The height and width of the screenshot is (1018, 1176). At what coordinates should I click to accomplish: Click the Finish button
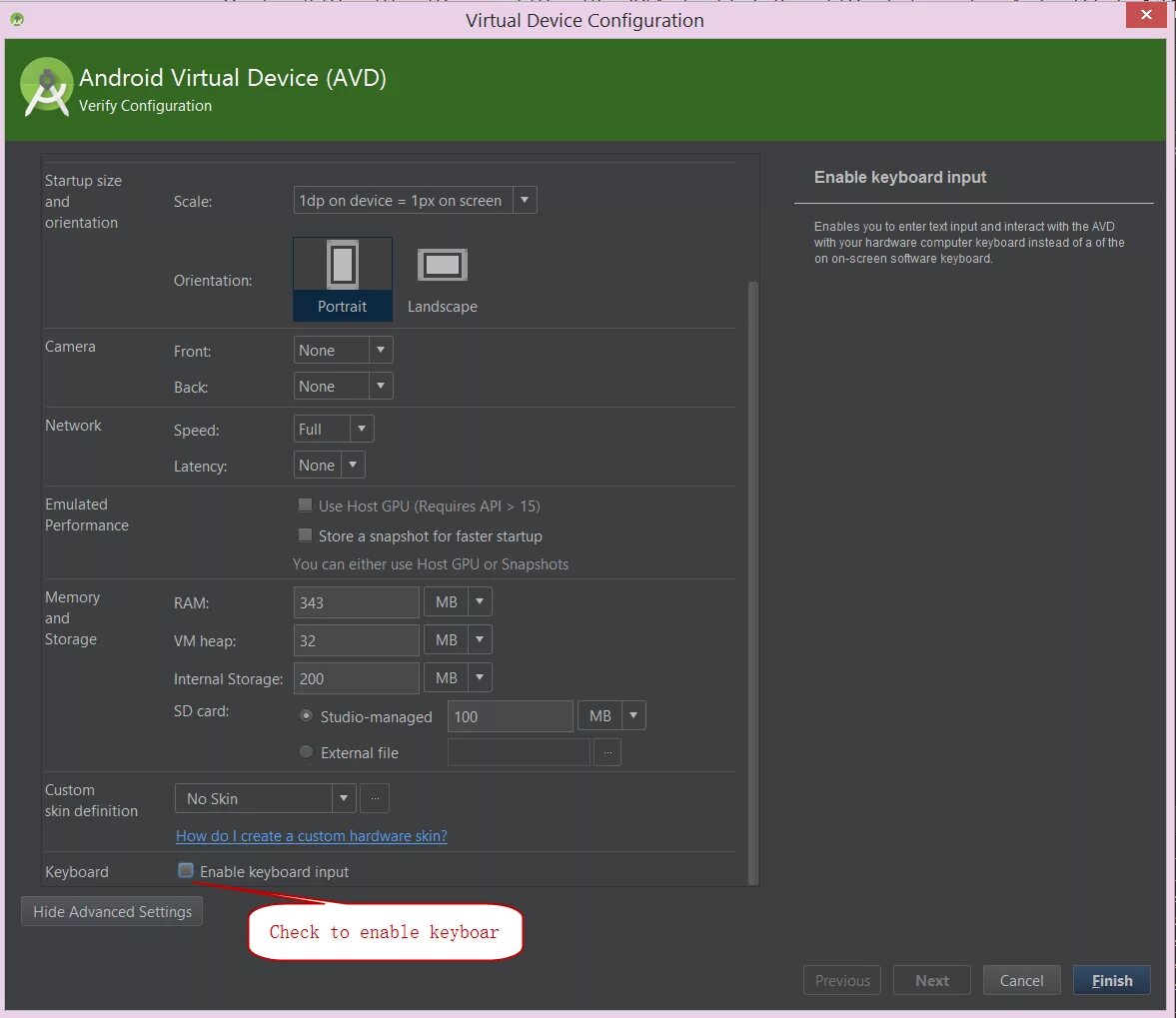(1111, 980)
